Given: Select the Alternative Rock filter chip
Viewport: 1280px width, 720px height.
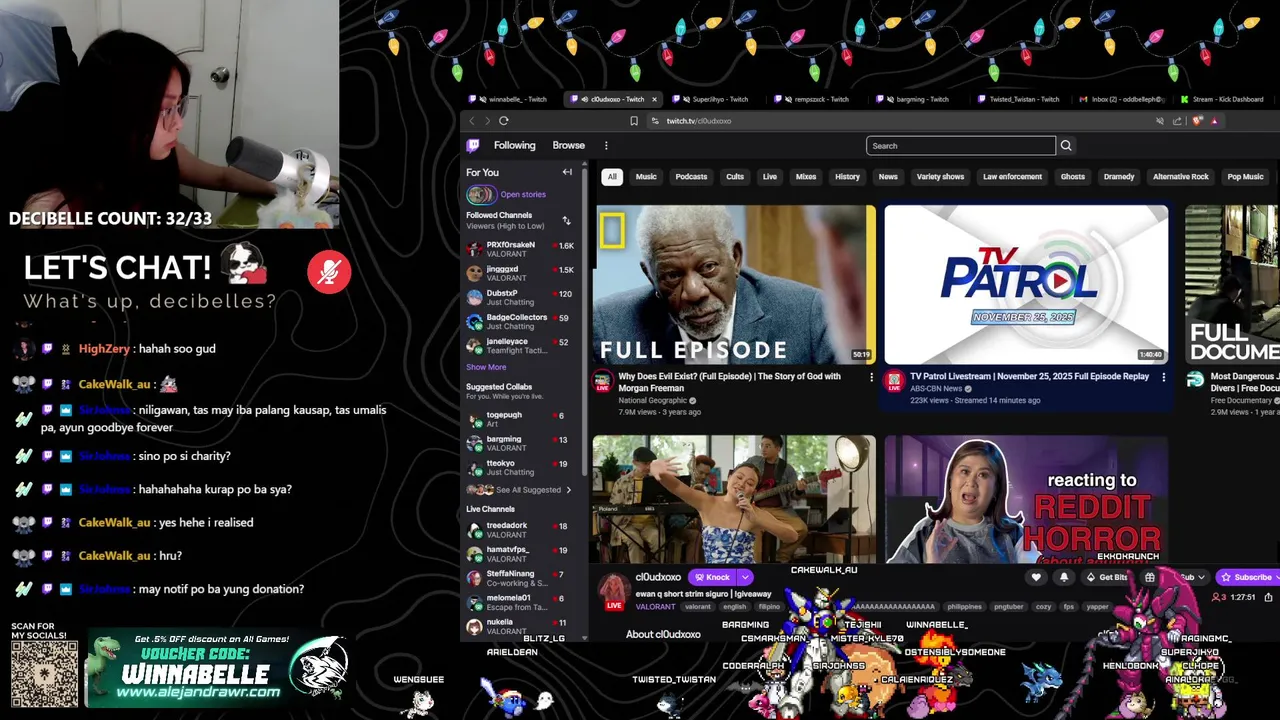Looking at the screenshot, I should coord(1181,177).
